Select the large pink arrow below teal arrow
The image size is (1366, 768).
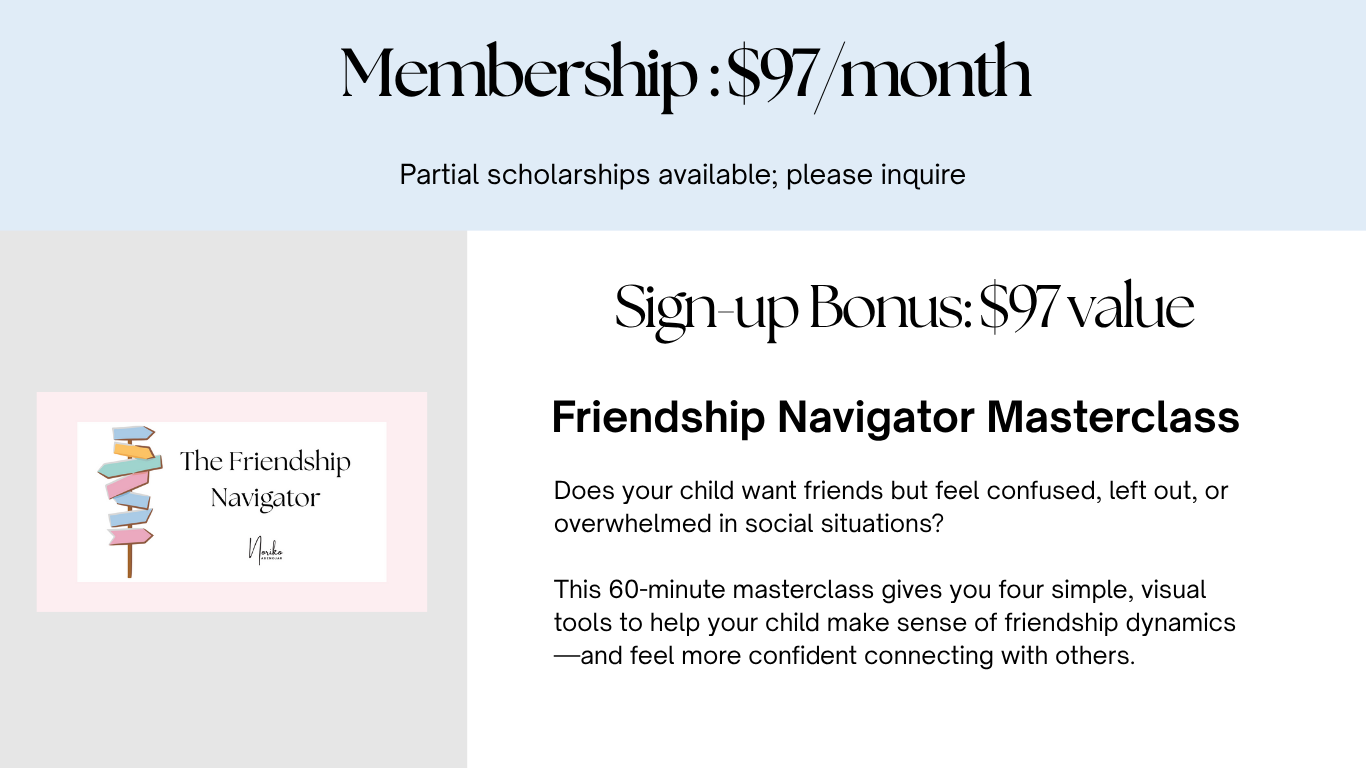click(128, 485)
